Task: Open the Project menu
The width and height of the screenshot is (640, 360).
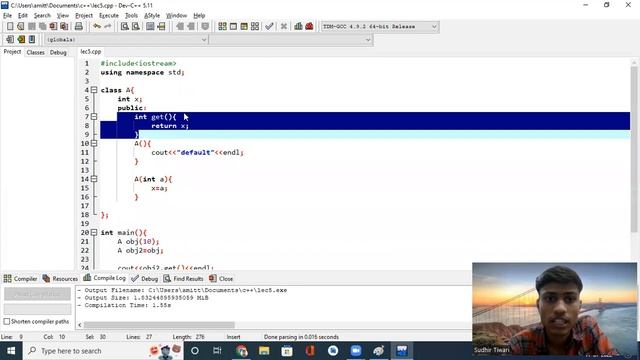Action: [84, 16]
